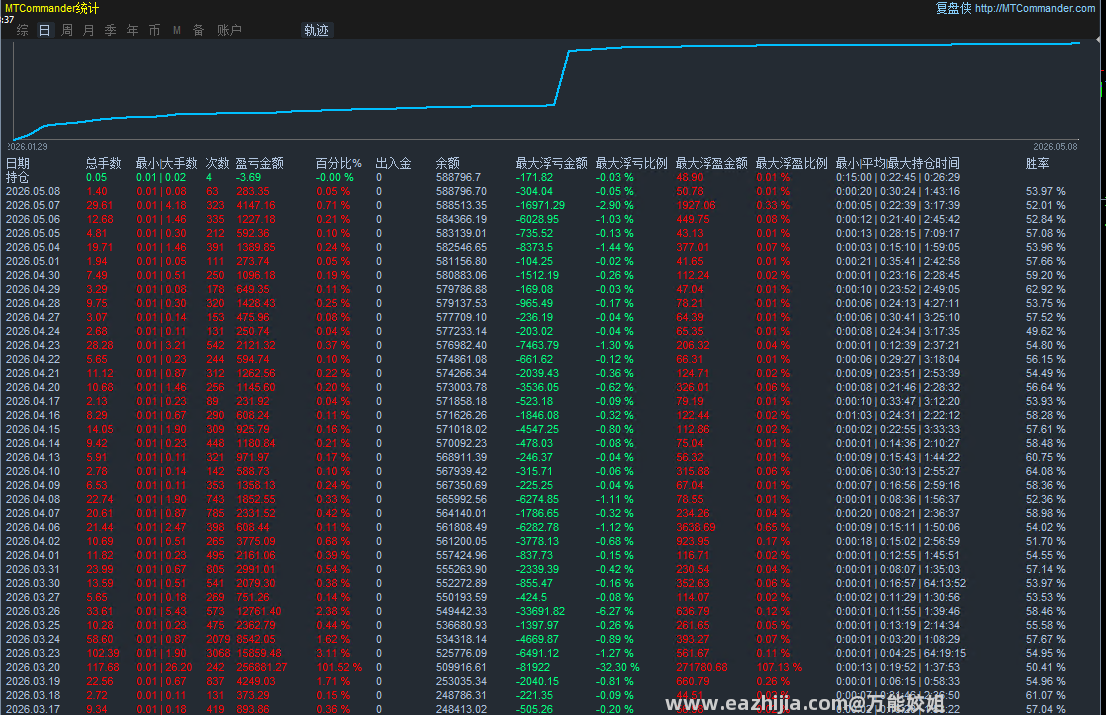The width and height of the screenshot is (1106, 715).
Task: Click the 出入金 column header
Action: 394,164
